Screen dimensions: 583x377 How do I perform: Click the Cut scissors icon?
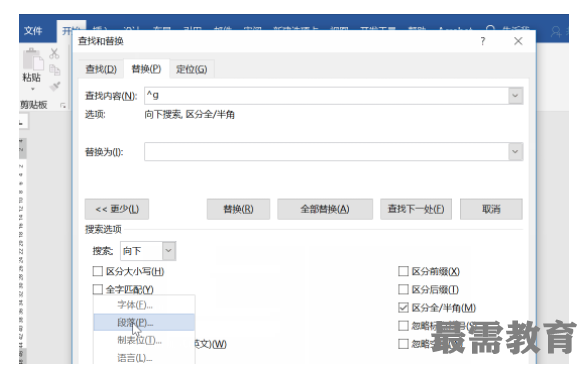click(54, 54)
